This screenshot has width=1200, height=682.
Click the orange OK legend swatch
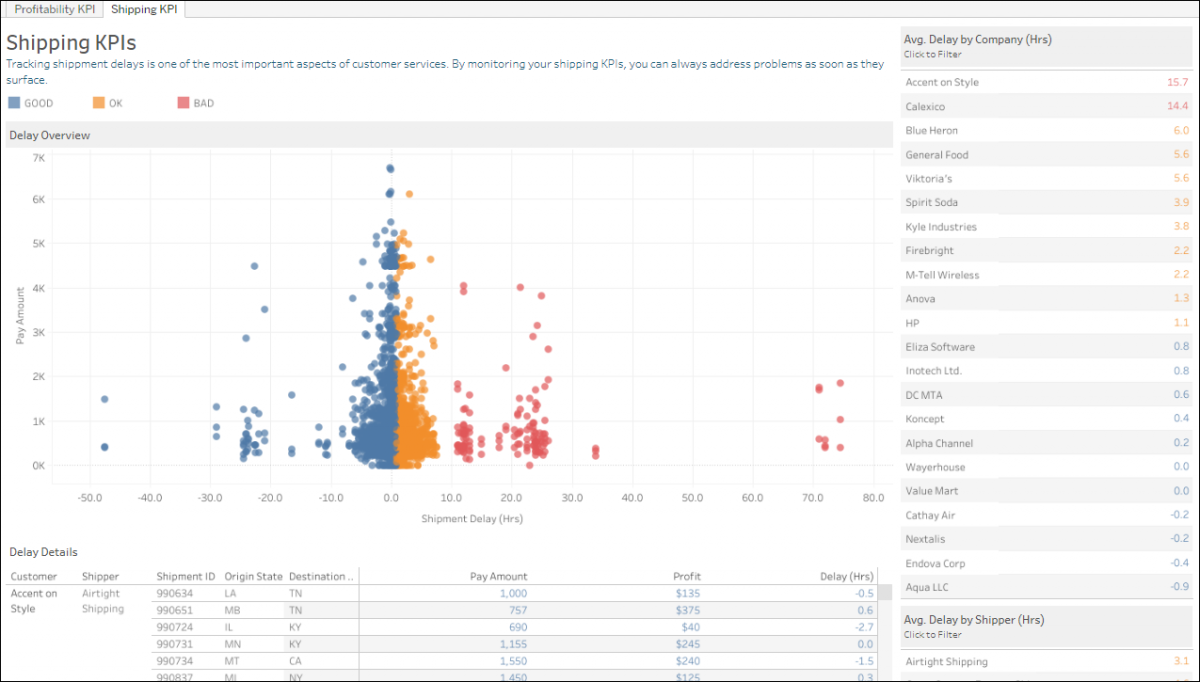point(98,103)
